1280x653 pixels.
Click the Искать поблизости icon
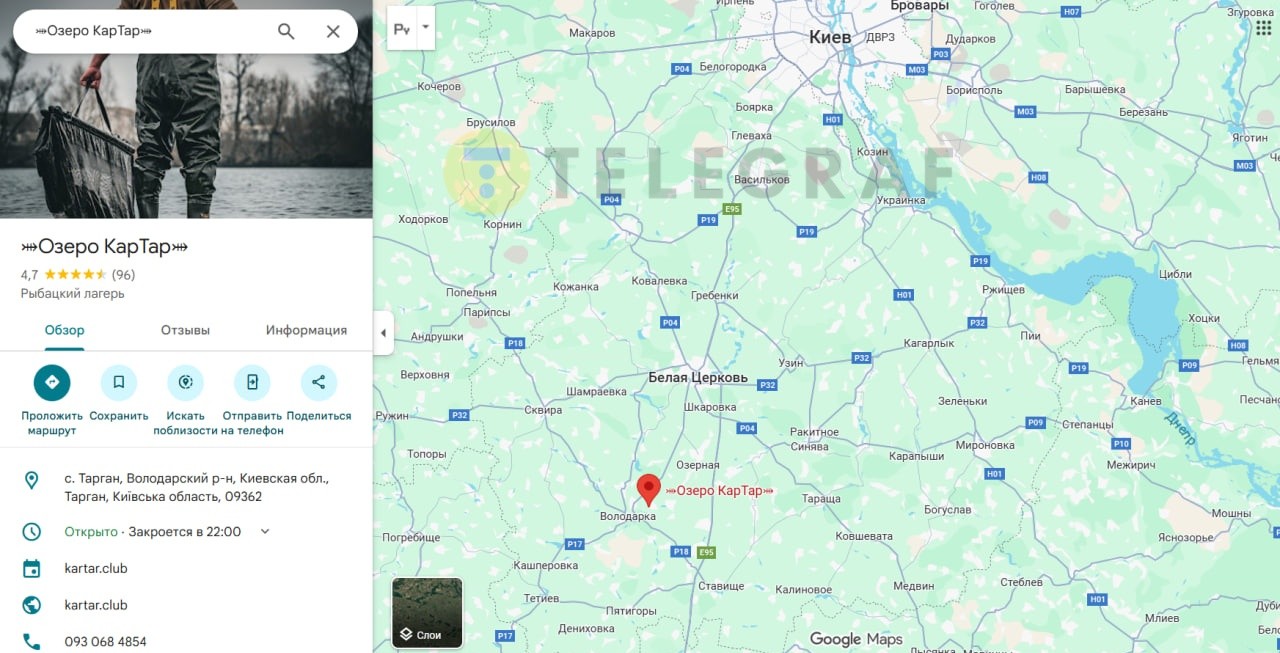[185, 383]
